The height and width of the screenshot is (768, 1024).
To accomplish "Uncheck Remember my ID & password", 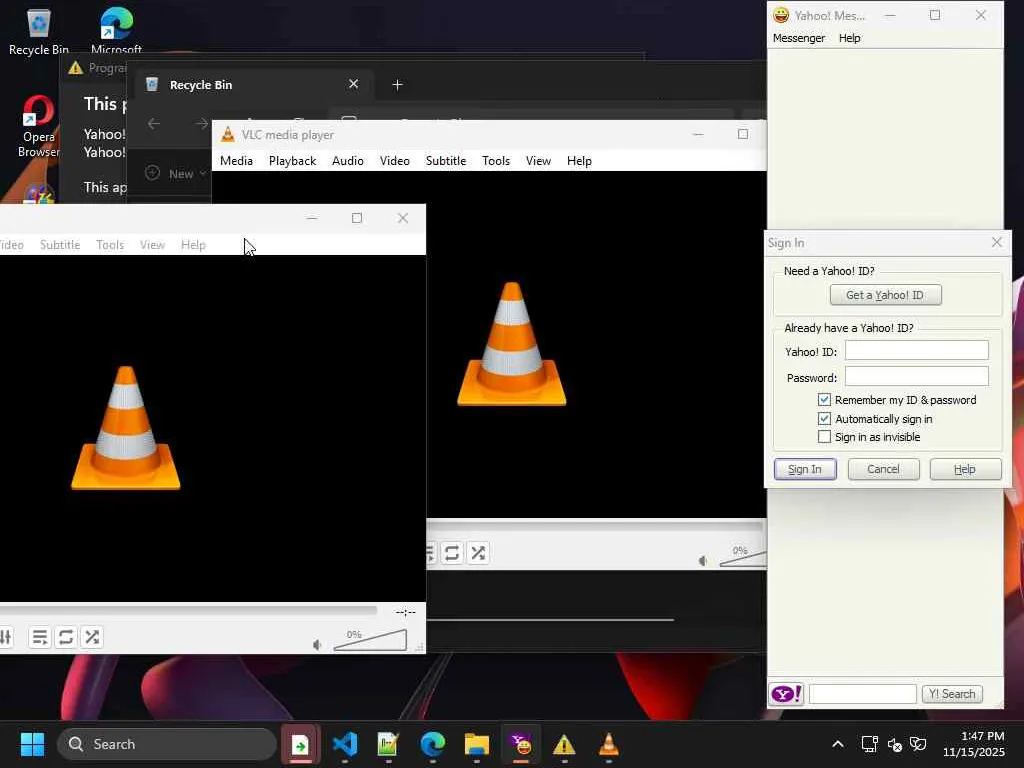I will [824, 400].
